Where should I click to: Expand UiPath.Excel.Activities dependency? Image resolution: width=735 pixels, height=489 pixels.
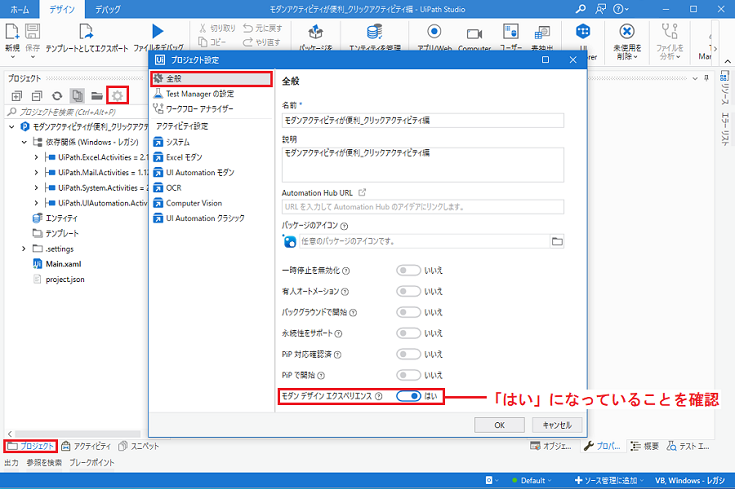(x=36, y=158)
